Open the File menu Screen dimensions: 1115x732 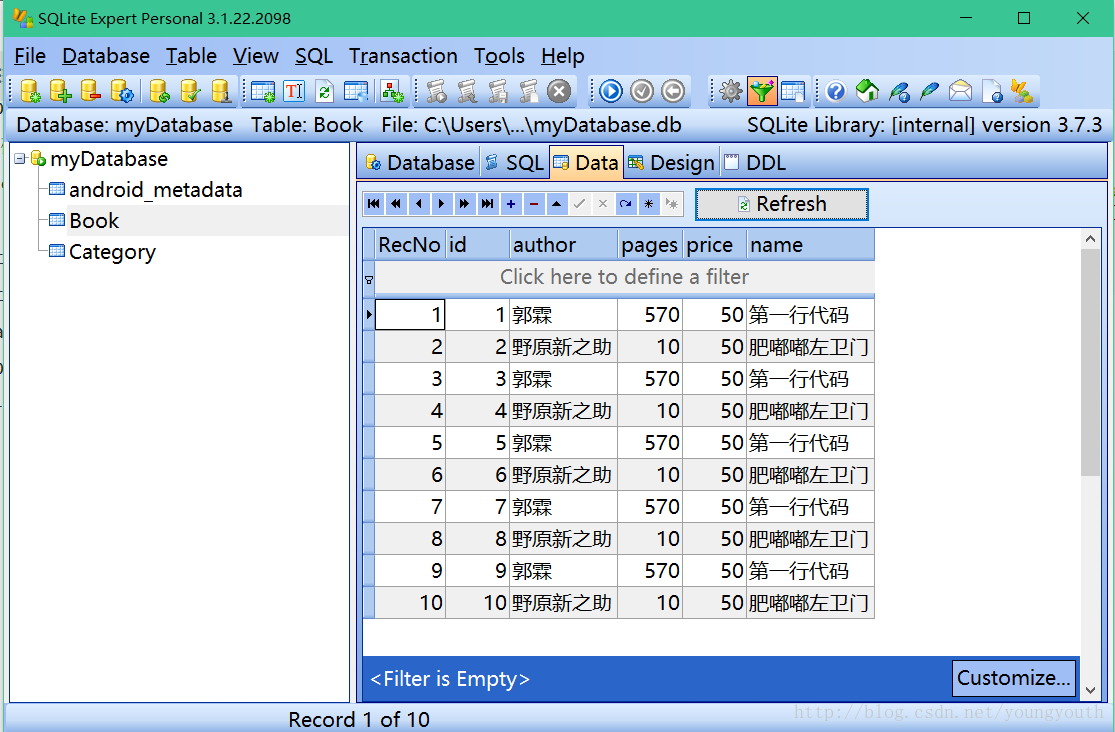click(x=30, y=56)
